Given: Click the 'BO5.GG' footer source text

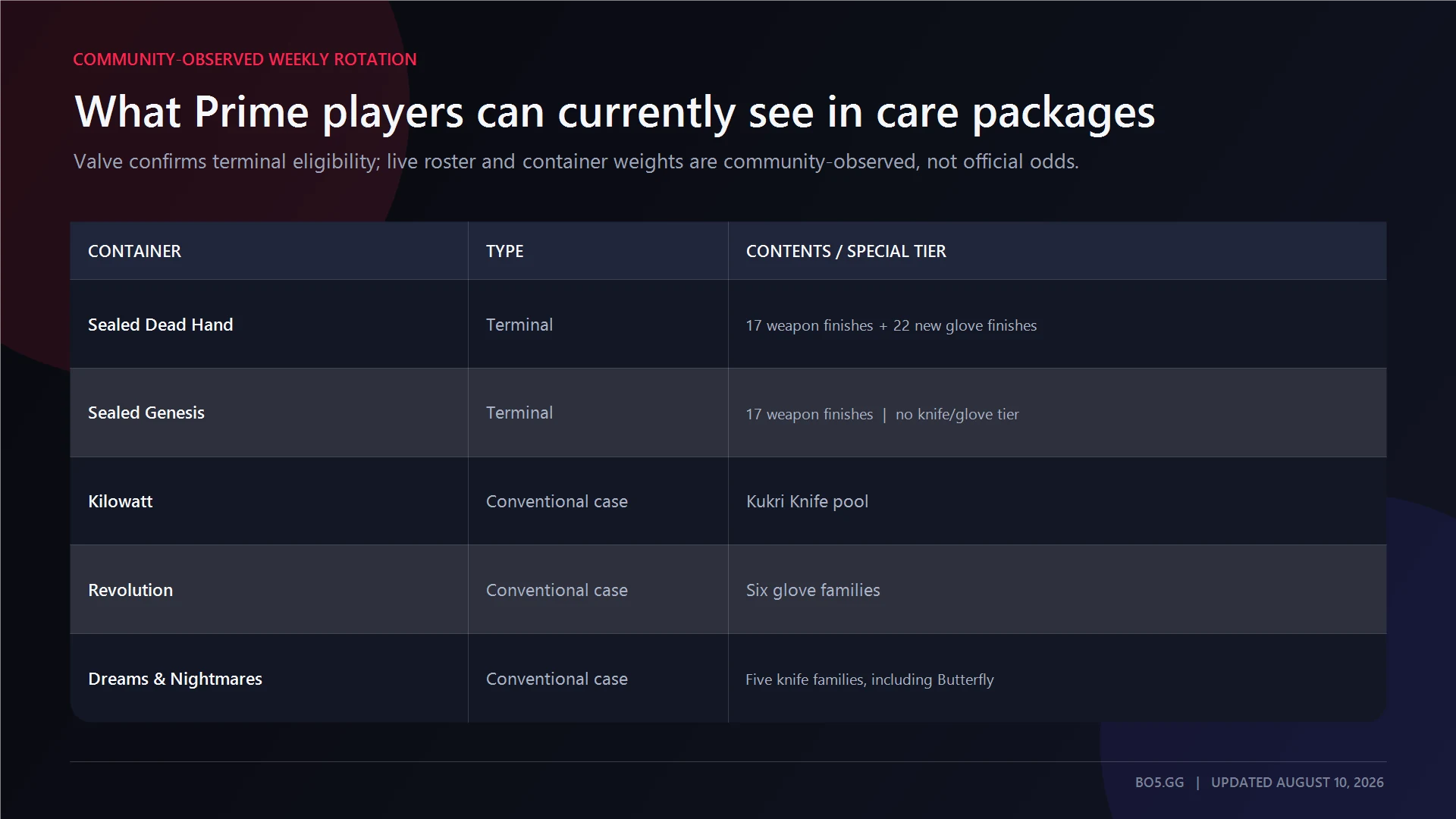Looking at the screenshot, I should click(x=1159, y=783).
